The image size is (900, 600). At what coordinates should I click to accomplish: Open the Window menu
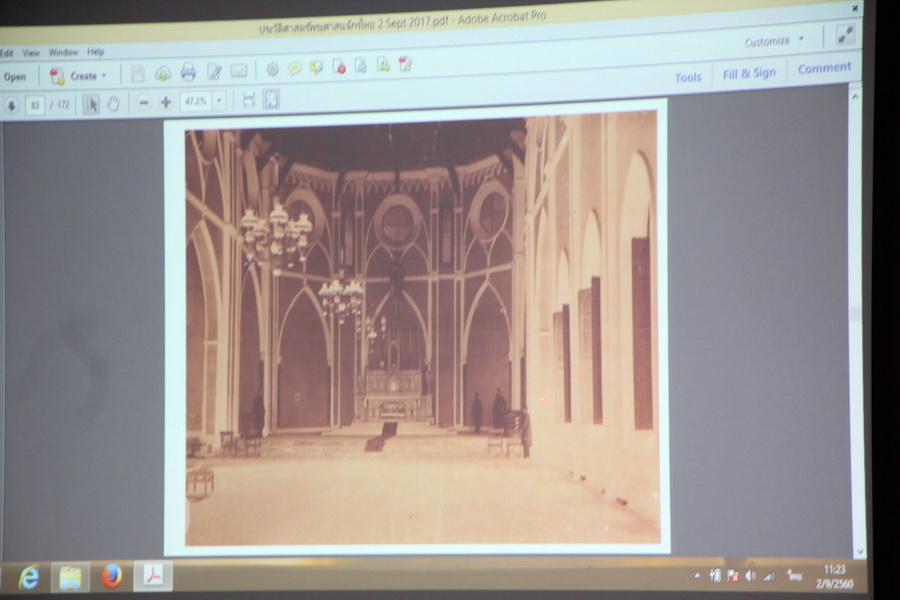(x=63, y=52)
